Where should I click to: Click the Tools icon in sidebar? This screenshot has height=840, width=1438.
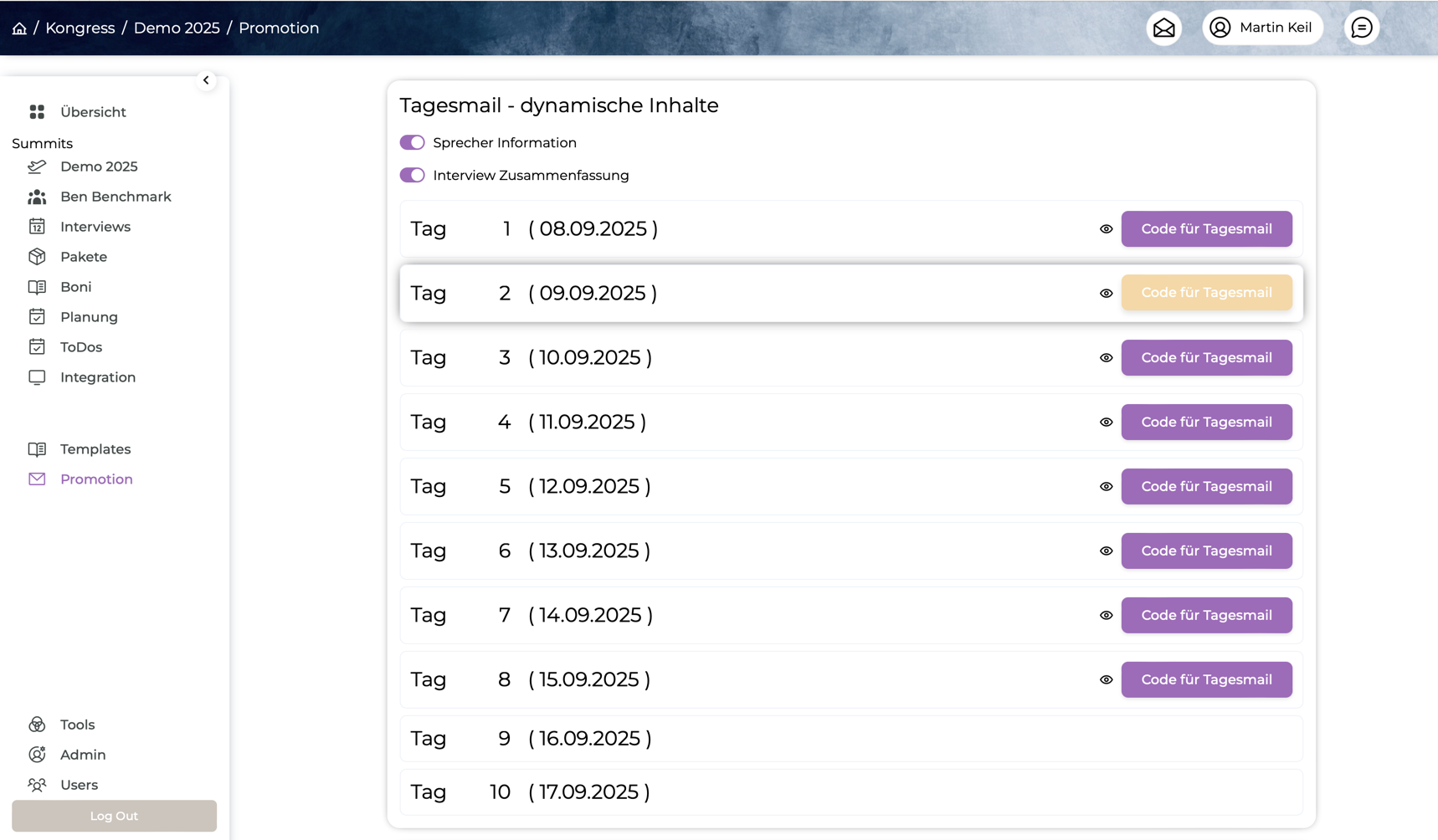37,725
